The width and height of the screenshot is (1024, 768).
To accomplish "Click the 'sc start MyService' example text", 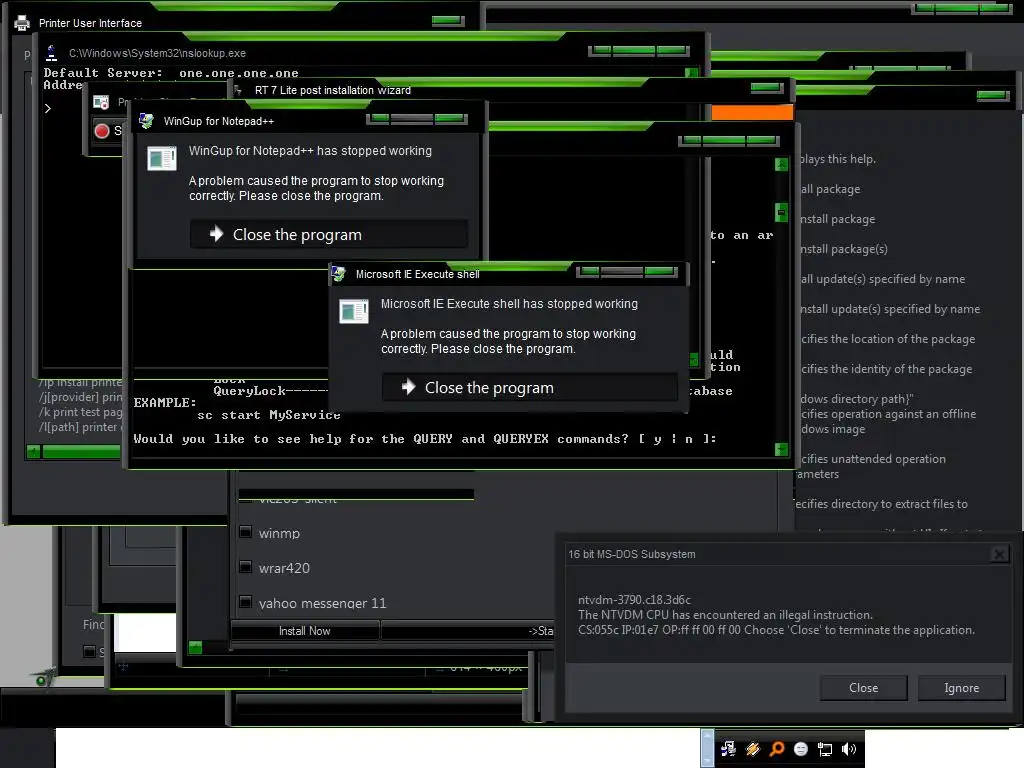I will [x=268, y=415].
